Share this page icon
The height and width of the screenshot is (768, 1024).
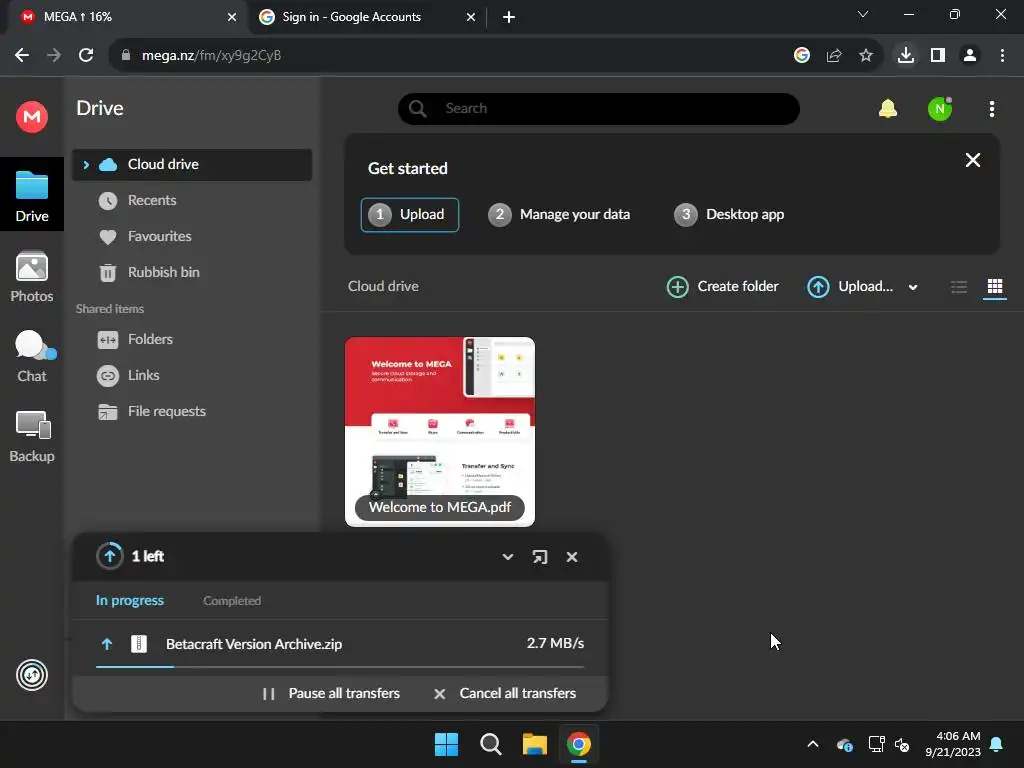(x=834, y=56)
